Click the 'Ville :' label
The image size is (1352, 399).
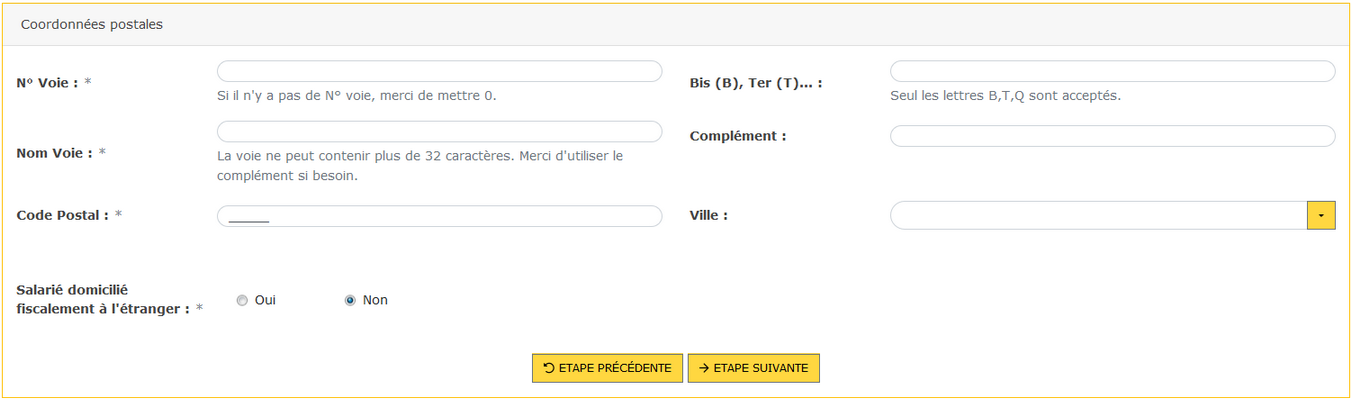(x=709, y=215)
